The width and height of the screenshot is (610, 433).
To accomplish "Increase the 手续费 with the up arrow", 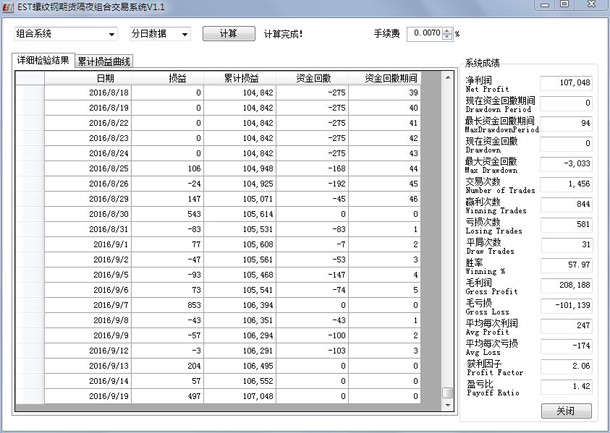I will pyautogui.click(x=447, y=31).
